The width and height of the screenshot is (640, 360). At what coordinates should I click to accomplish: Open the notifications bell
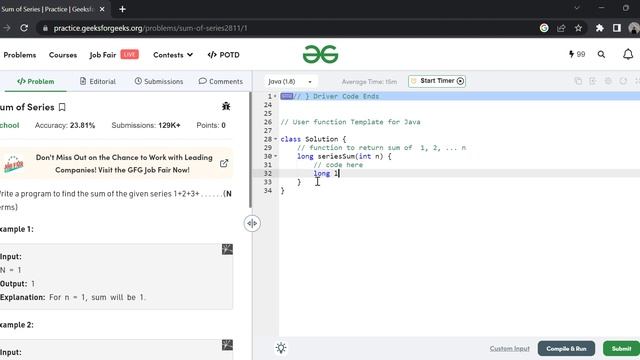tap(628, 54)
